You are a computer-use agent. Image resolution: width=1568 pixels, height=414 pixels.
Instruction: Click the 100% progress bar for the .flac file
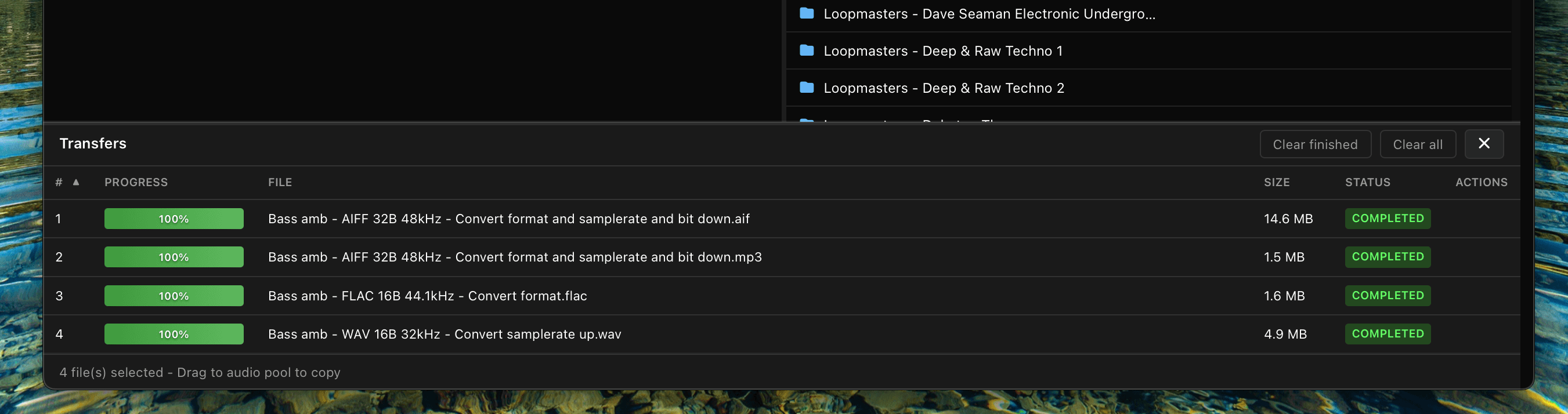coord(174,296)
